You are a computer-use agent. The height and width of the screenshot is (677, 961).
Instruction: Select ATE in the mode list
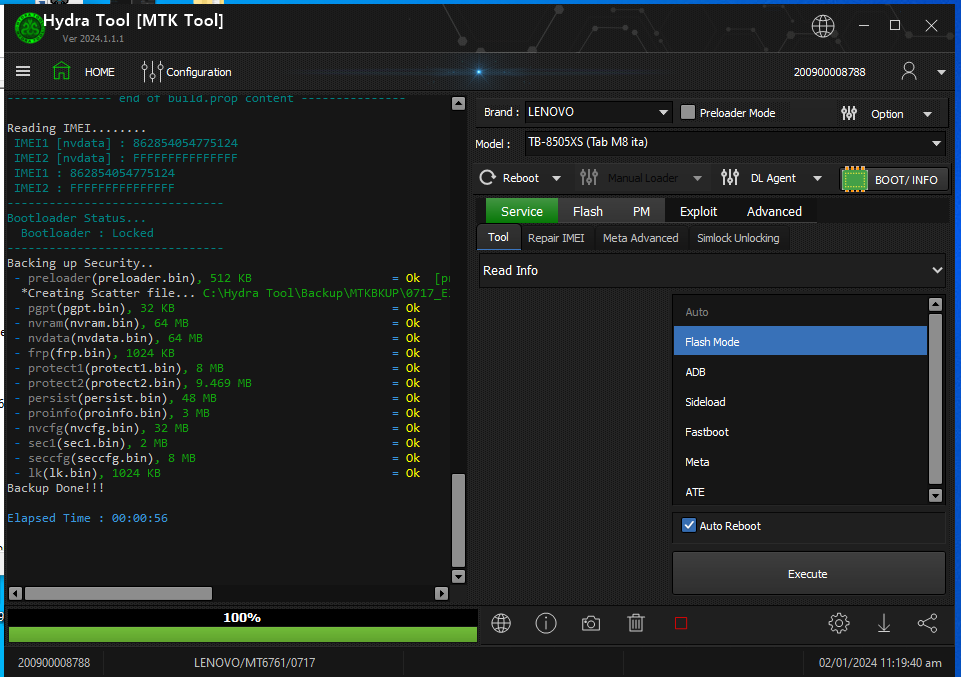pos(800,492)
